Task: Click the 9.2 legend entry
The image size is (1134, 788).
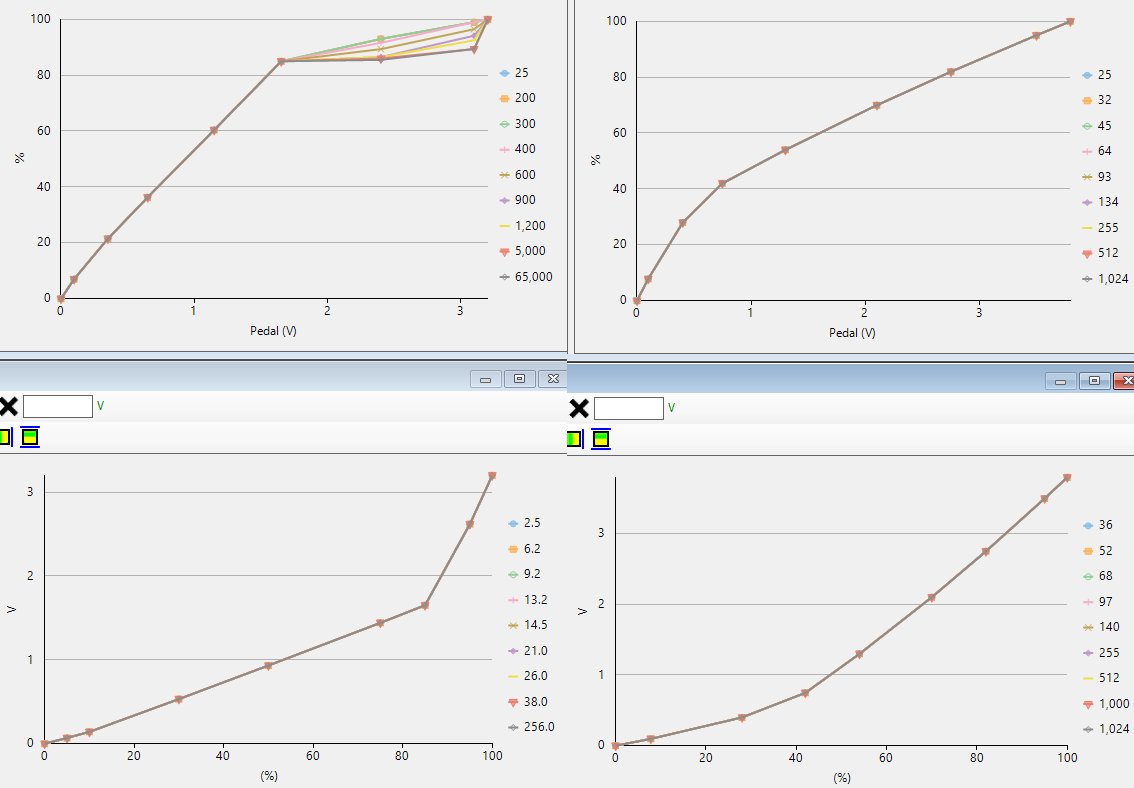Action: coord(524,574)
